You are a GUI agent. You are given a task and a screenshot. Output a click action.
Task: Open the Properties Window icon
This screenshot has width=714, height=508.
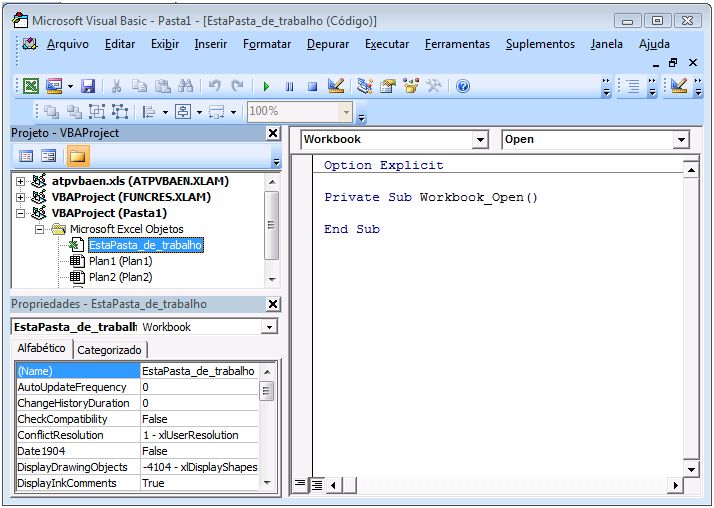(x=388, y=86)
